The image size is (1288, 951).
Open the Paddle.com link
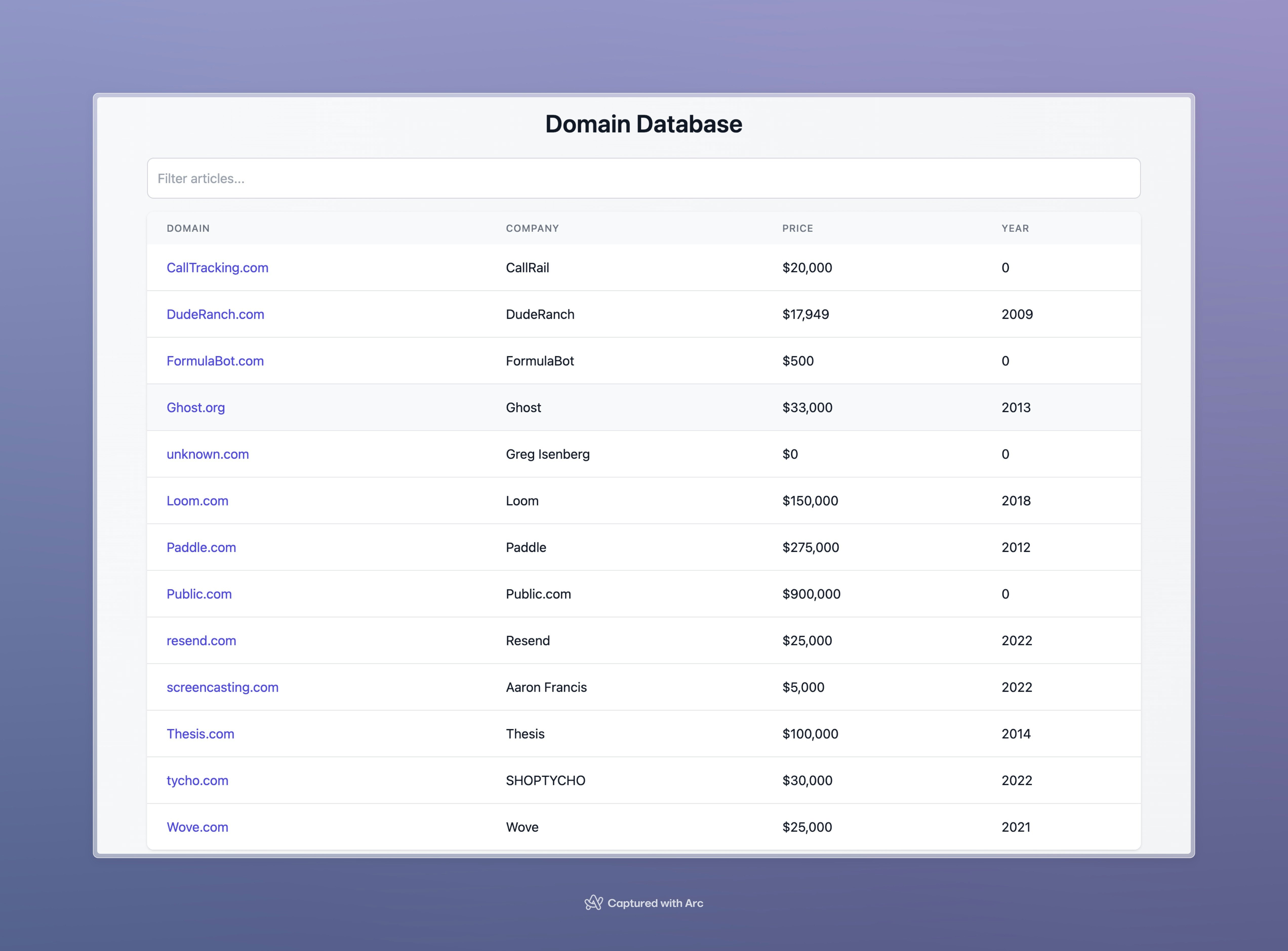pyautogui.click(x=202, y=547)
